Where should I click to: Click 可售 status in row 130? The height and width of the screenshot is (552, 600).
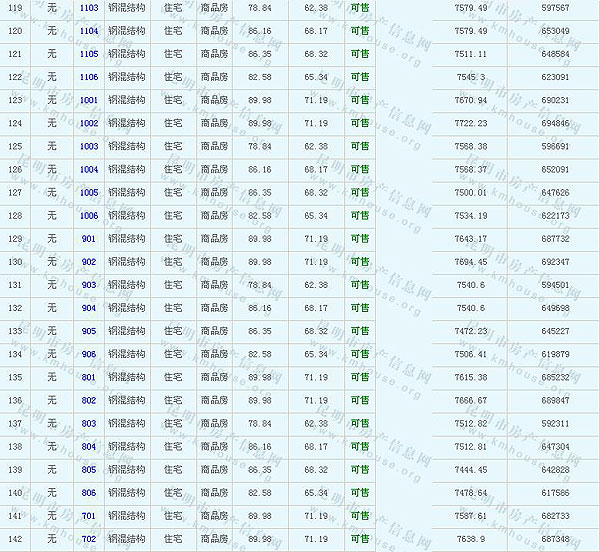tap(359, 262)
